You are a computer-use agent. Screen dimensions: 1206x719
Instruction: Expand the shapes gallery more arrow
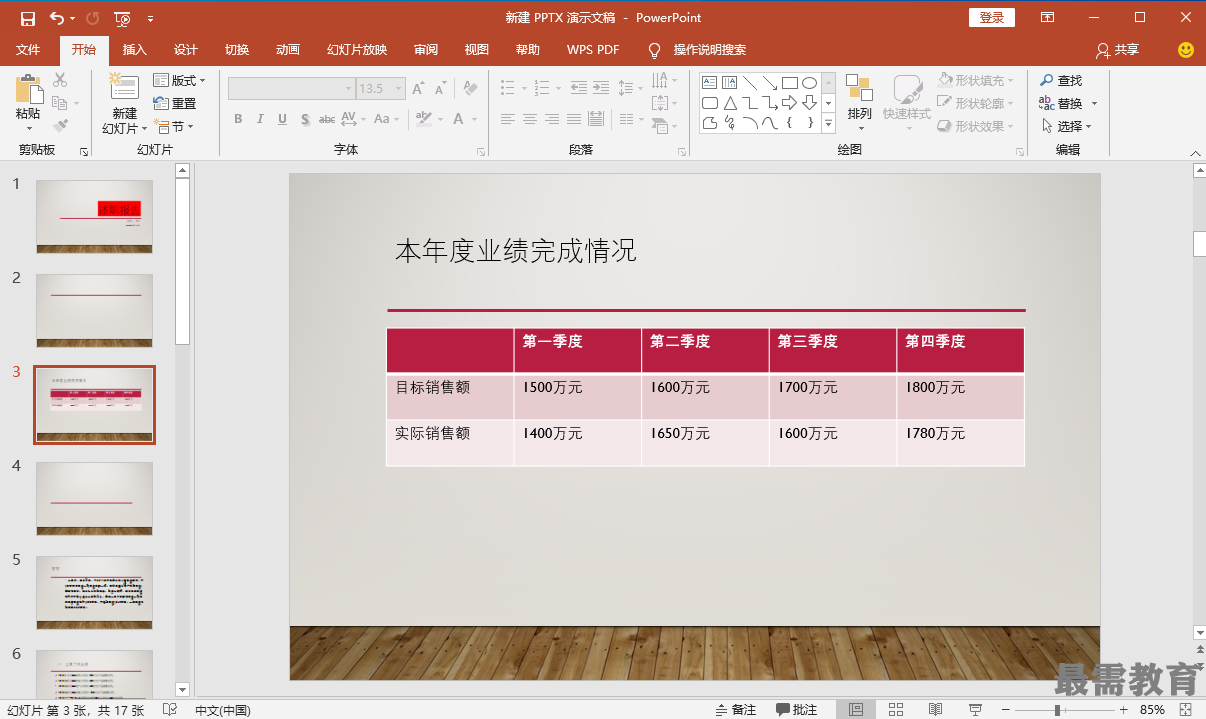[828, 123]
